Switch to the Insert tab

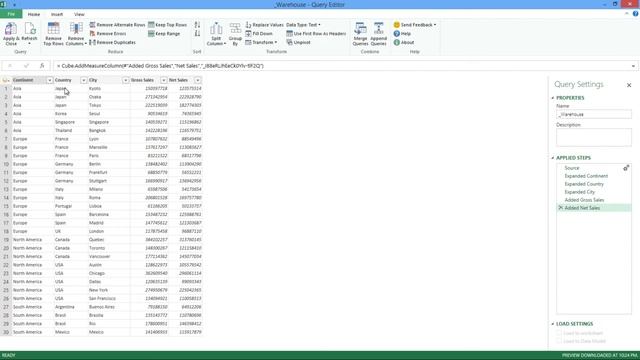coord(57,14)
